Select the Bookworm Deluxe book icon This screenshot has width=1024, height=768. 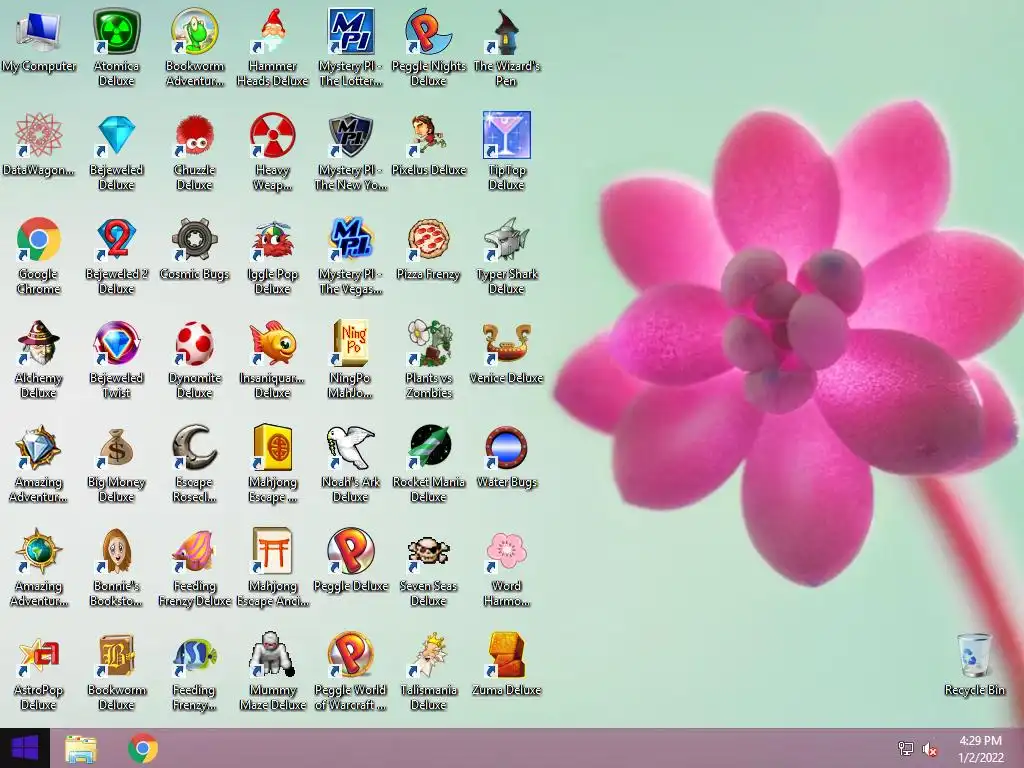pos(116,655)
